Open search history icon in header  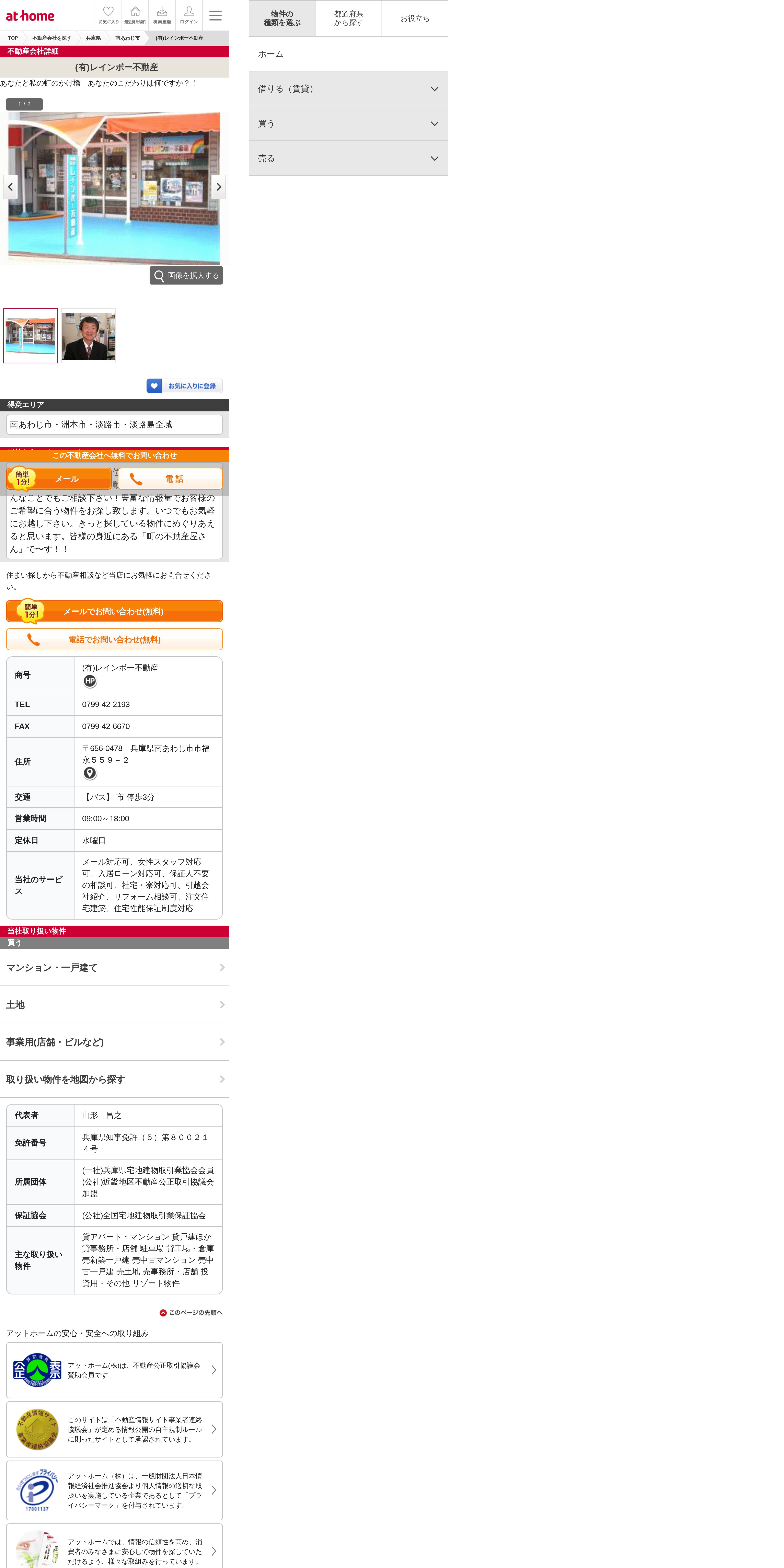(162, 15)
